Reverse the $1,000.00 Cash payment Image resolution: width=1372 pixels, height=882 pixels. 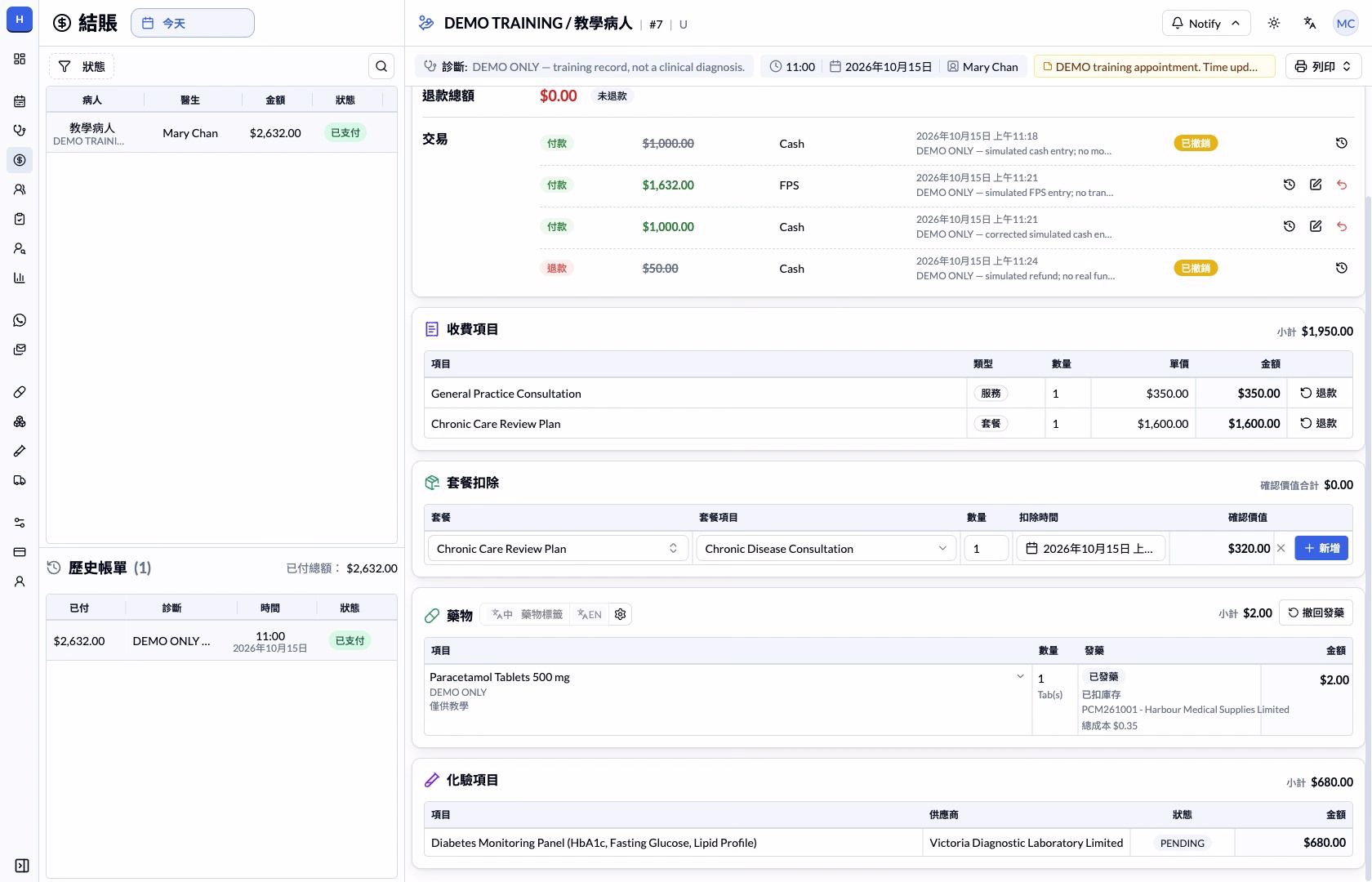(x=1342, y=226)
